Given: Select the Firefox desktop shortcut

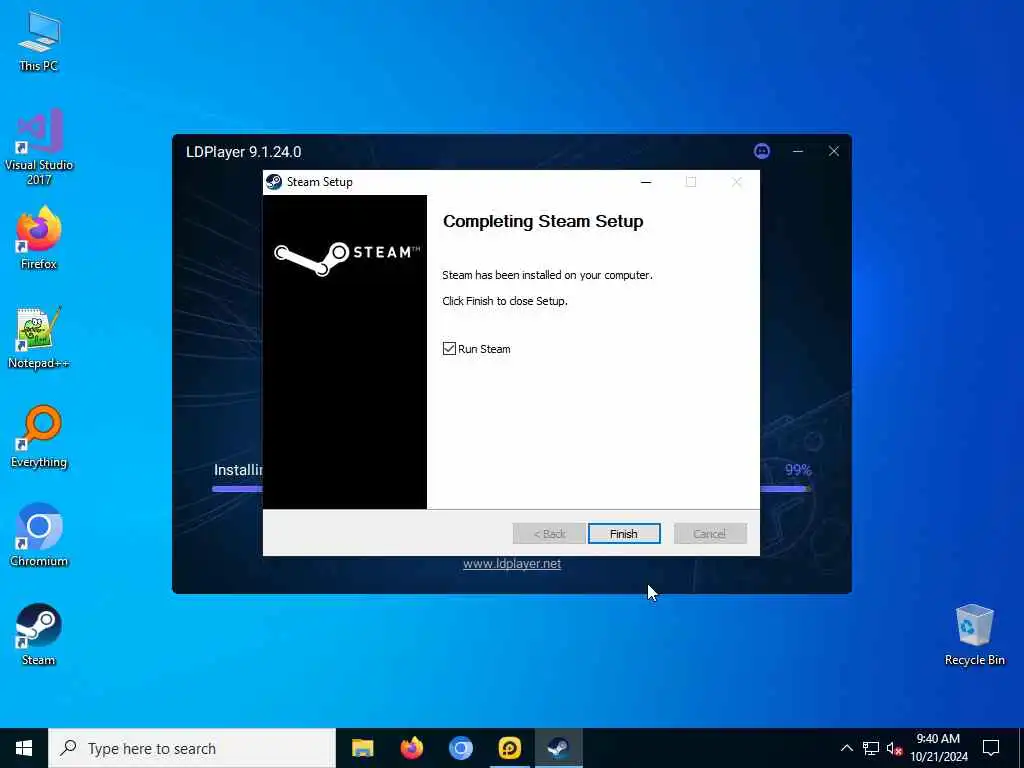Looking at the screenshot, I should point(39,238).
